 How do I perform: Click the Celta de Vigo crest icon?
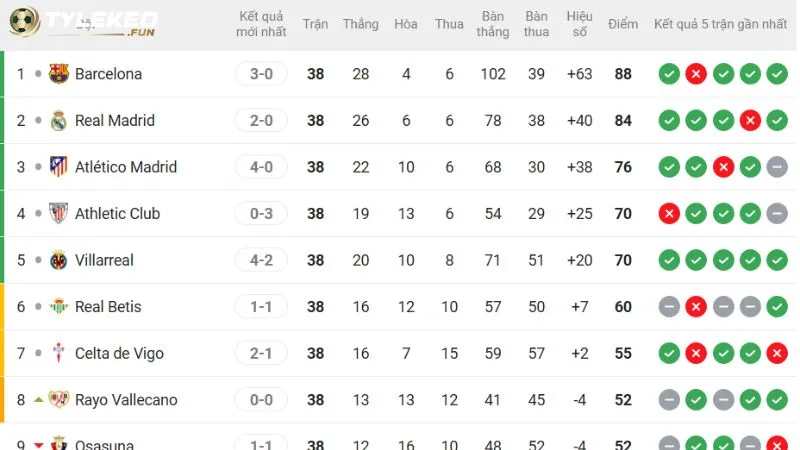(59, 353)
